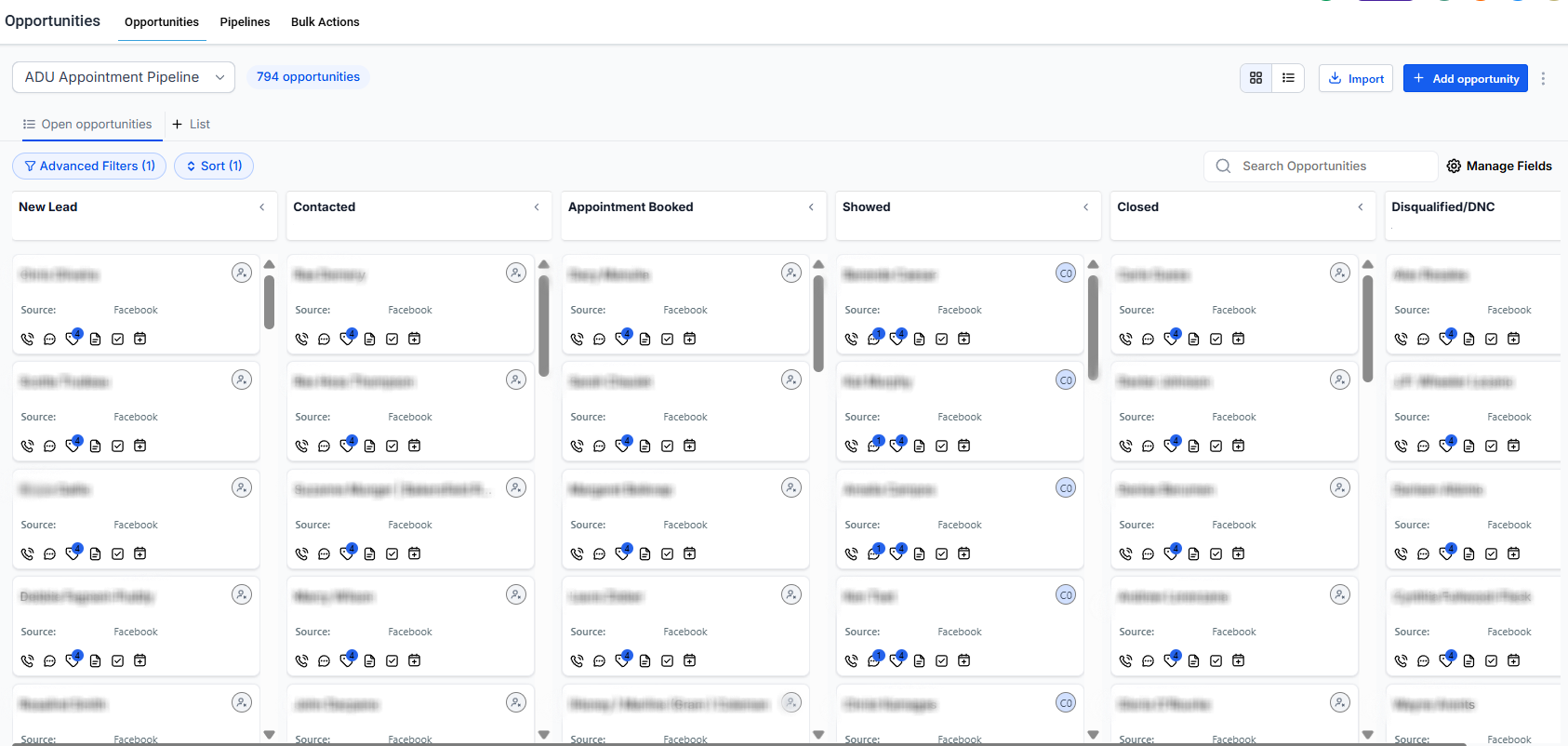1568x746 pixels.
Task: Open notes on top Closed card
Action: pos(1193,340)
